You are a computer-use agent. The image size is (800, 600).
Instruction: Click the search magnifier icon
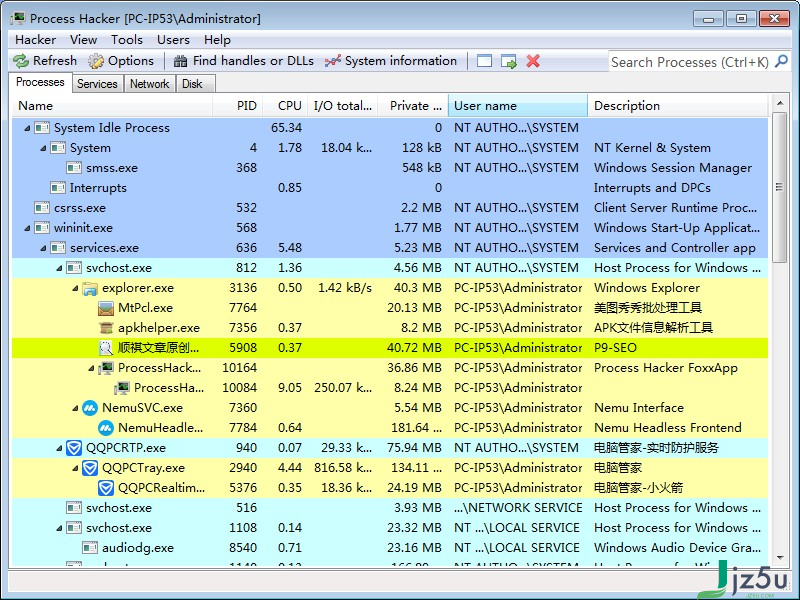(x=781, y=61)
